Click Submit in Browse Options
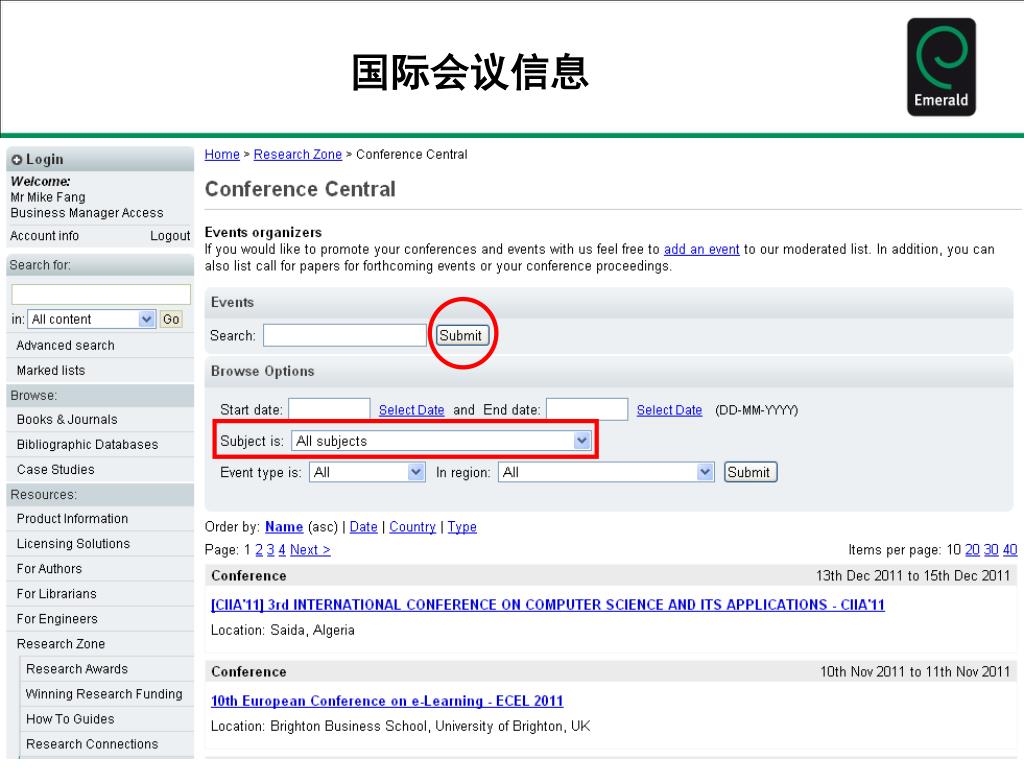 pyautogui.click(x=750, y=472)
